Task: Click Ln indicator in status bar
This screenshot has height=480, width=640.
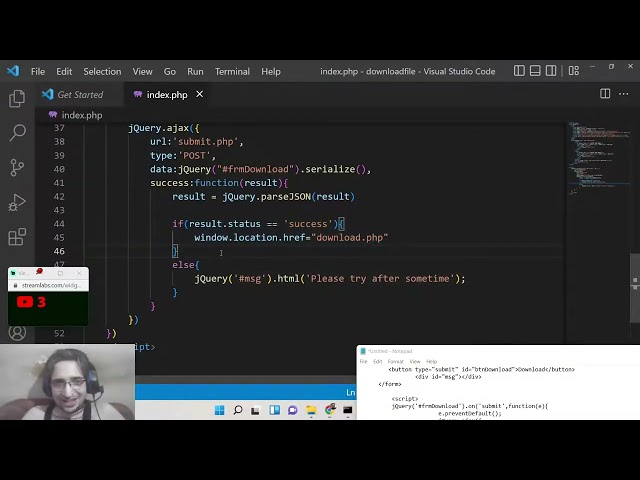Action: (x=350, y=392)
